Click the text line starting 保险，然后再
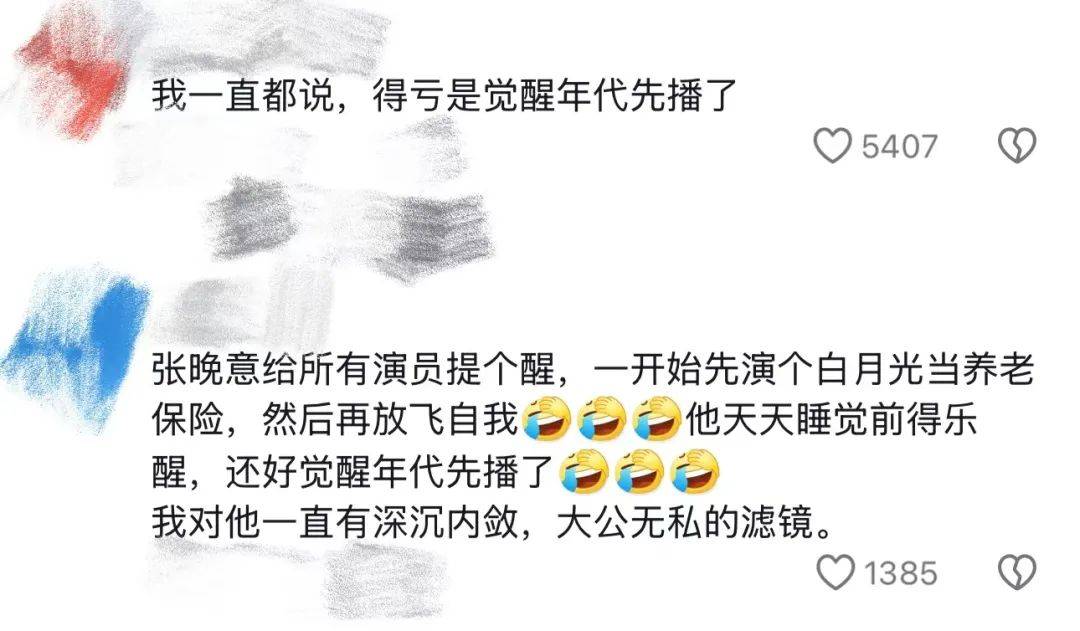 pyautogui.click(x=565, y=420)
